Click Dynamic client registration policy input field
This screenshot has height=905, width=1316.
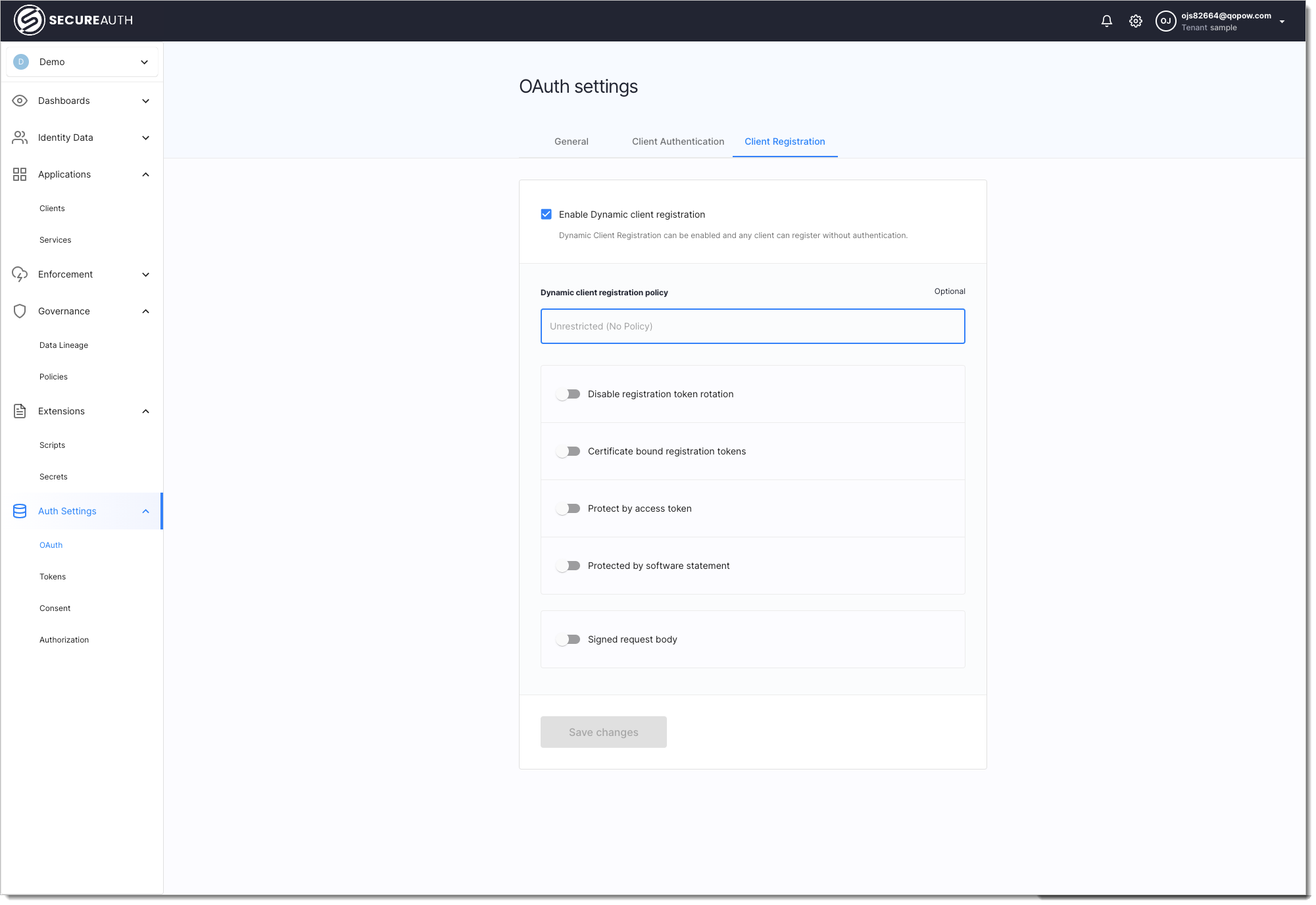point(753,326)
